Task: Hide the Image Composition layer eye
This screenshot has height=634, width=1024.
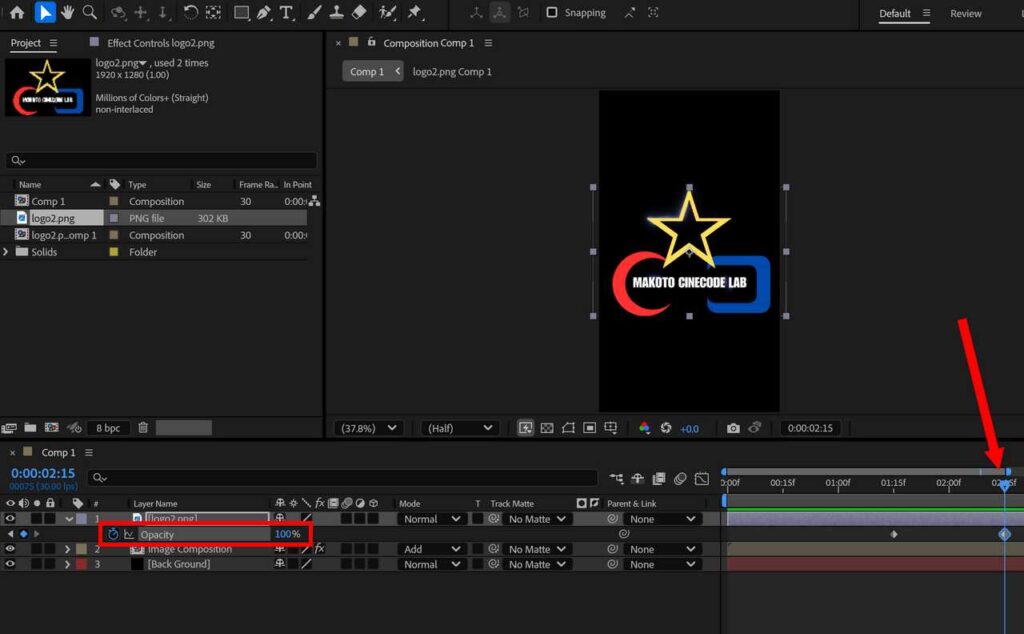Action: pos(10,549)
